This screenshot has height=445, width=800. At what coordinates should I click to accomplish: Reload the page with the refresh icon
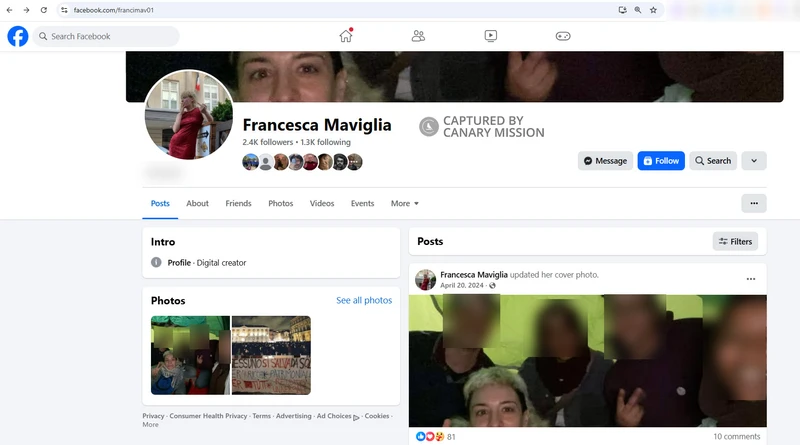[x=44, y=10]
